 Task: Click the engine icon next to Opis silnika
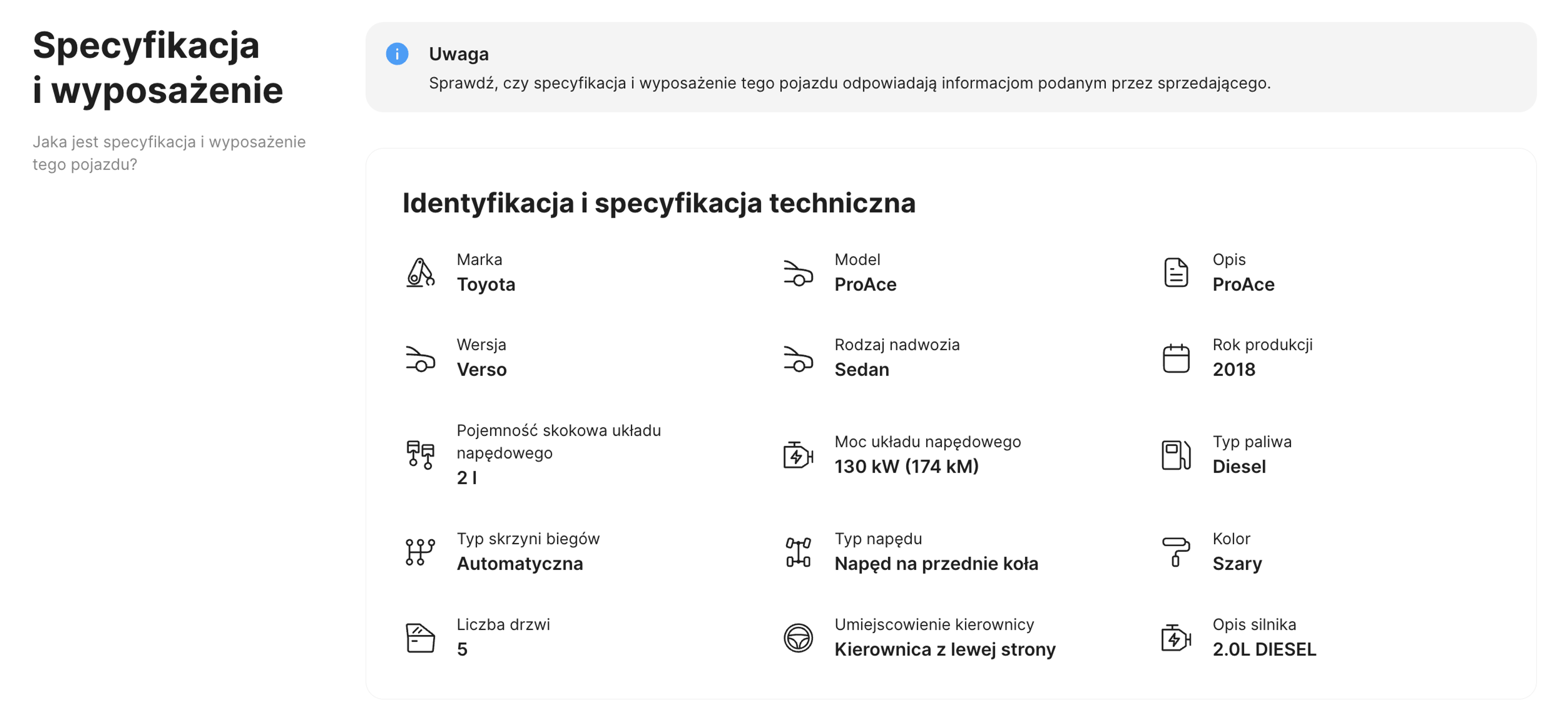pos(1176,638)
